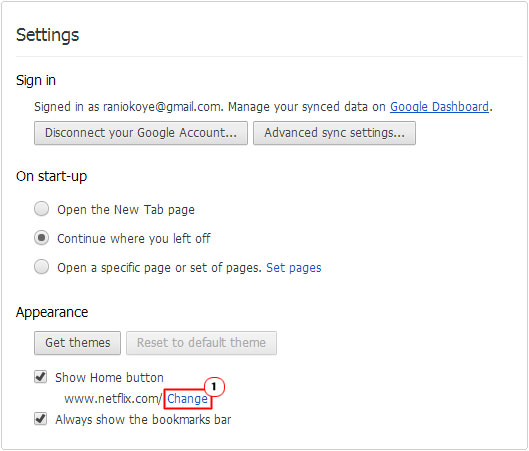Viewport: 529px width, 451px height.
Task: Click the Appearance section heading
Action: pos(52,312)
